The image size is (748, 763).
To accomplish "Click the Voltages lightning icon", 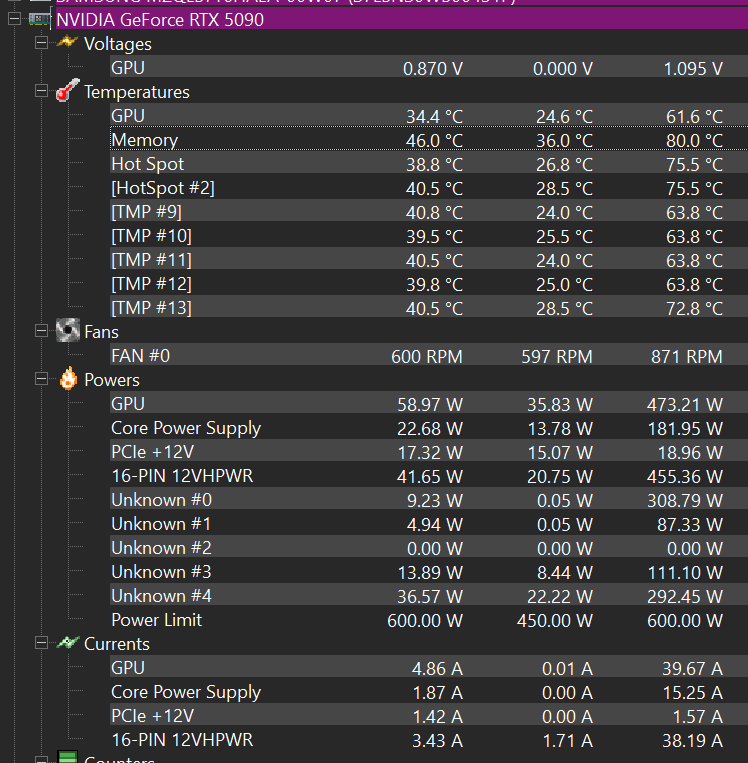I will [x=67, y=42].
